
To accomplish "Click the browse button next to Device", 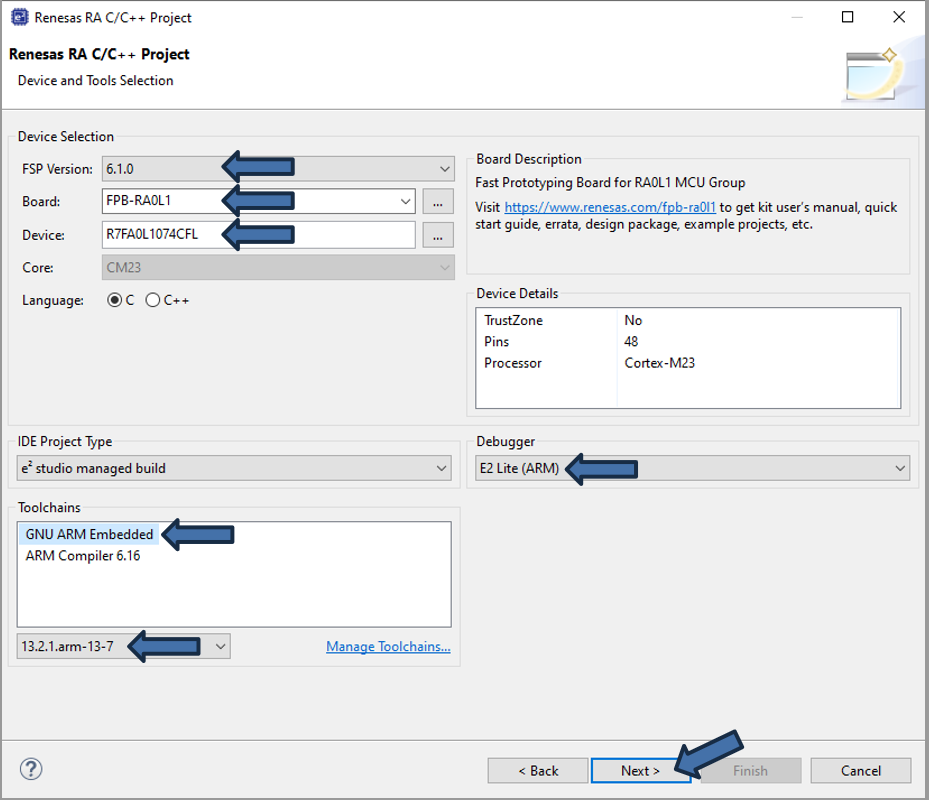I will [438, 235].
